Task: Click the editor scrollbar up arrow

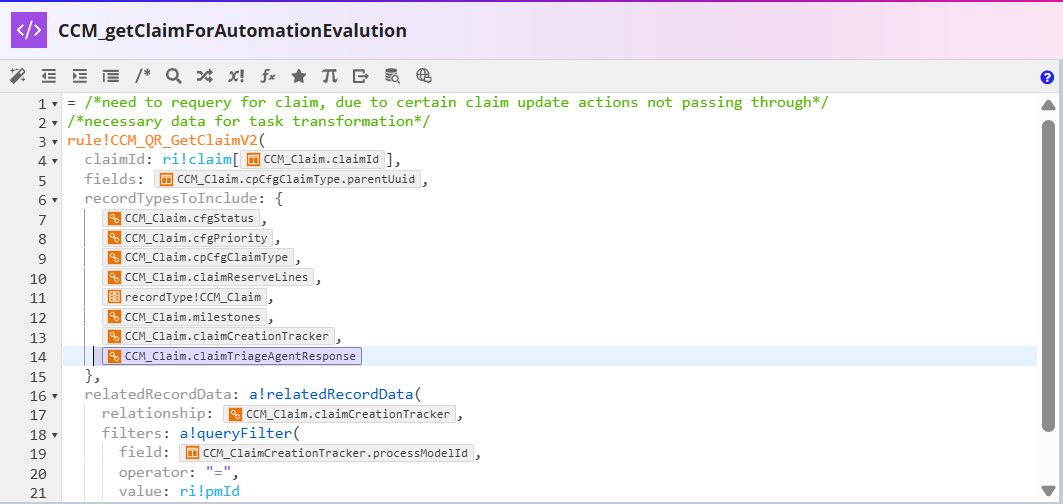Action: (x=1048, y=105)
